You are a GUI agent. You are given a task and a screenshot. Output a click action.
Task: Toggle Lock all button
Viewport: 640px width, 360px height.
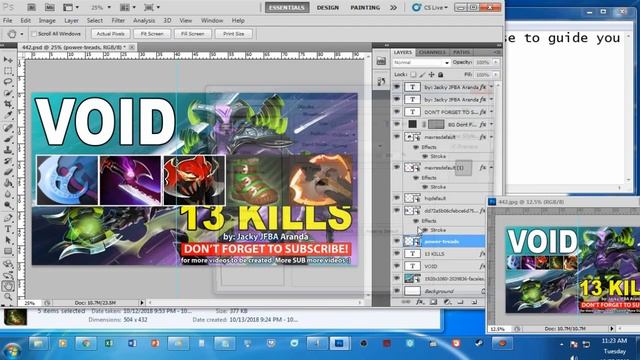[x=441, y=75]
